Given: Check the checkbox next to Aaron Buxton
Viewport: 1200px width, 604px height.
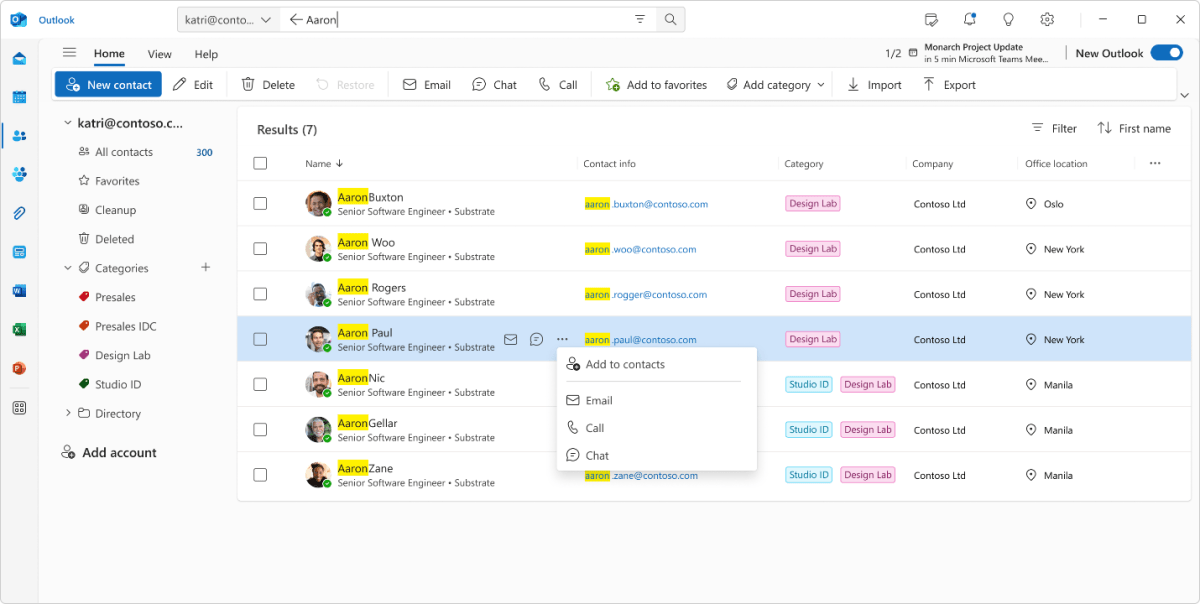Looking at the screenshot, I should point(260,203).
